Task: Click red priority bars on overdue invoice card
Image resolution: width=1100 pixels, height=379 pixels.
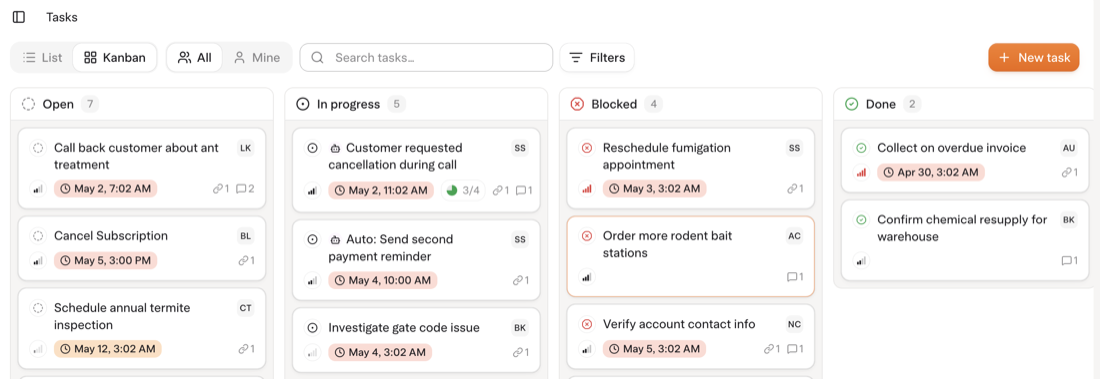Action: click(861, 172)
